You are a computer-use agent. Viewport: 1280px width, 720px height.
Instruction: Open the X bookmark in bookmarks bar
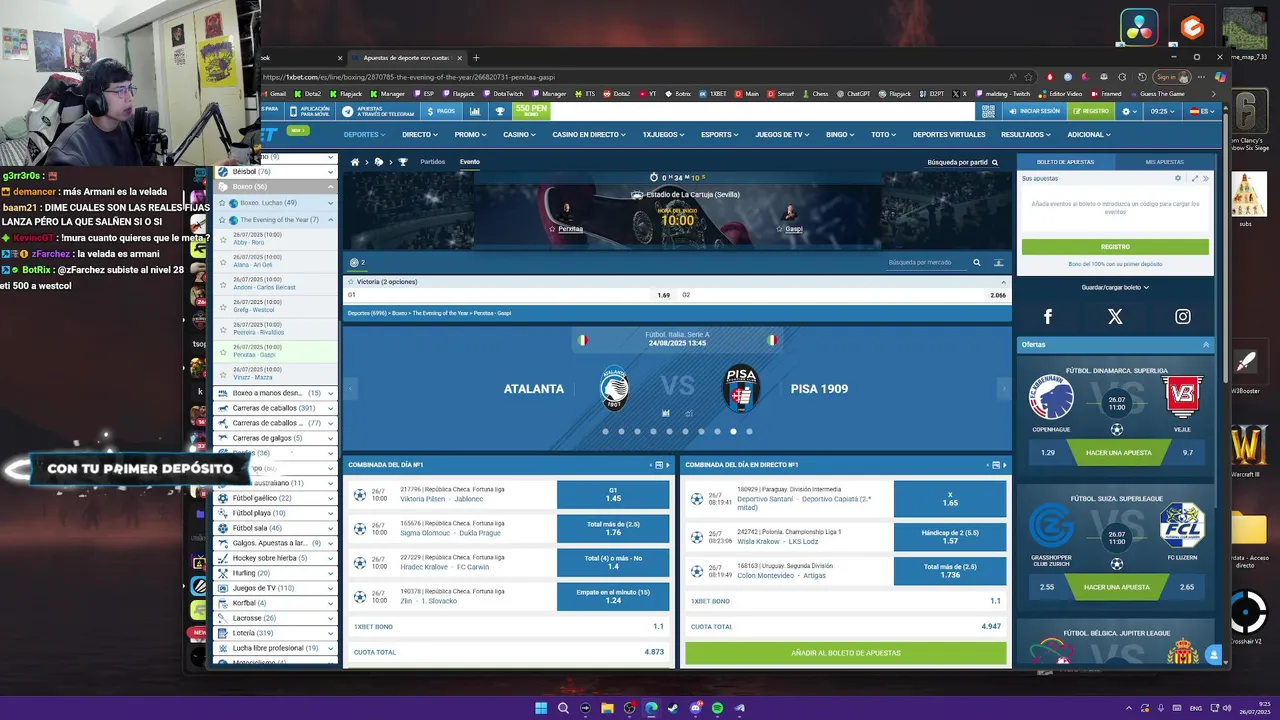pyautogui.click(x=961, y=93)
